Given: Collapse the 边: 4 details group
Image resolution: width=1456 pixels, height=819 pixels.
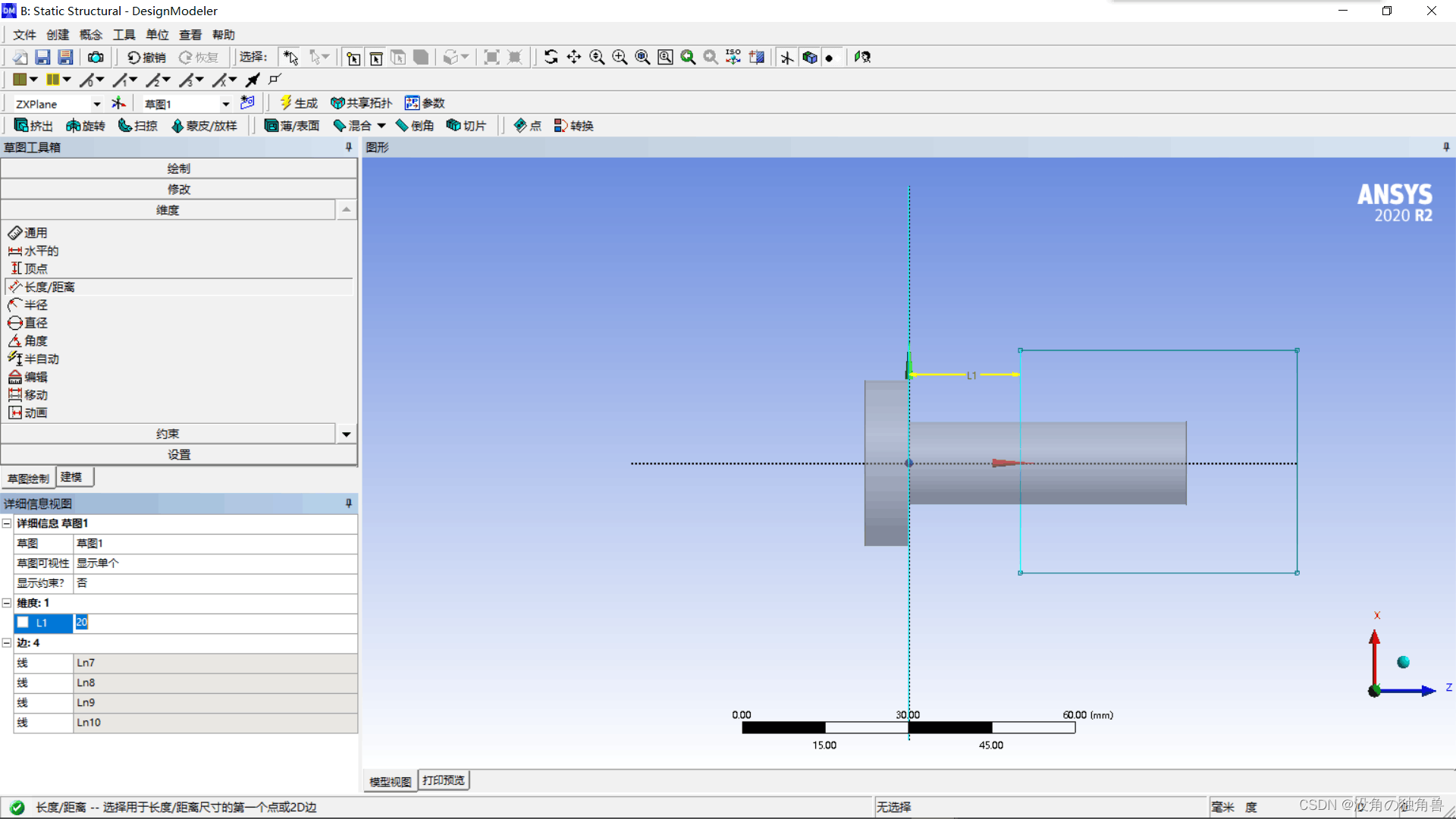Looking at the screenshot, I should click(x=7, y=643).
